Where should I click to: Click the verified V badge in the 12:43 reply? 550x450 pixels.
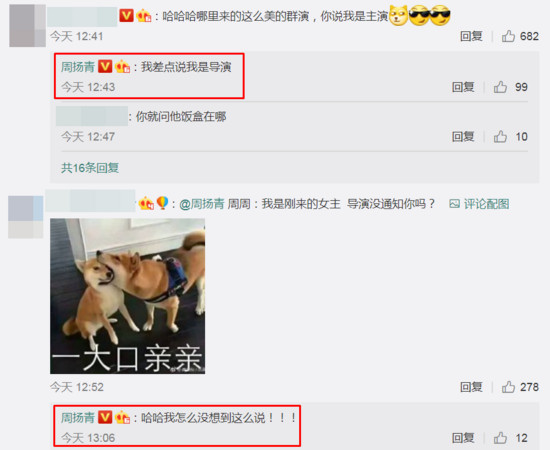[x=105, y=66]
